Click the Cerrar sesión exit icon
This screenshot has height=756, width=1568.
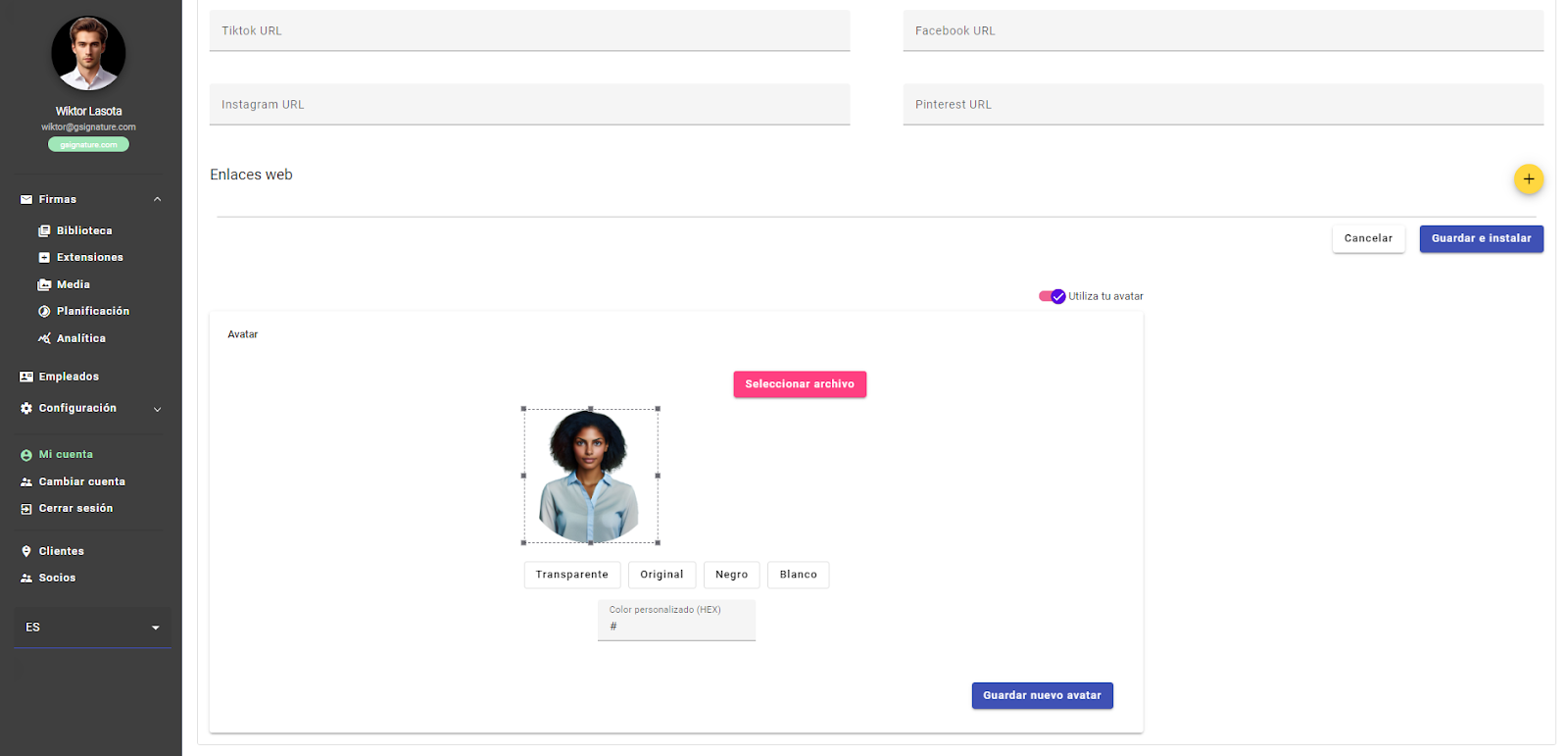(x=26, y=508)
